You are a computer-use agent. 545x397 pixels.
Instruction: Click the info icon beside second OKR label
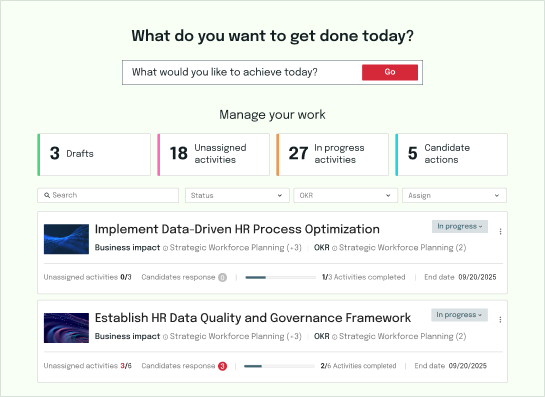pyautogui.click(x=334, y=337)
